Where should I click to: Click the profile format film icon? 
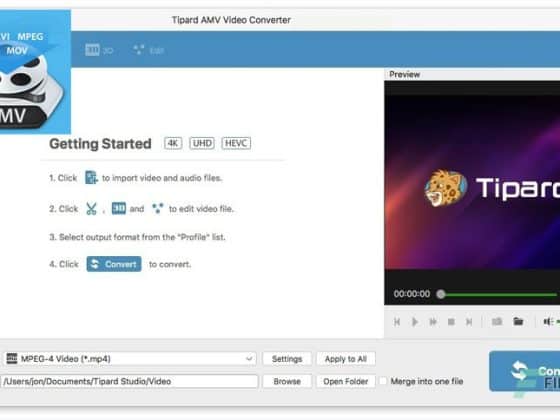[x=12, y=358]
